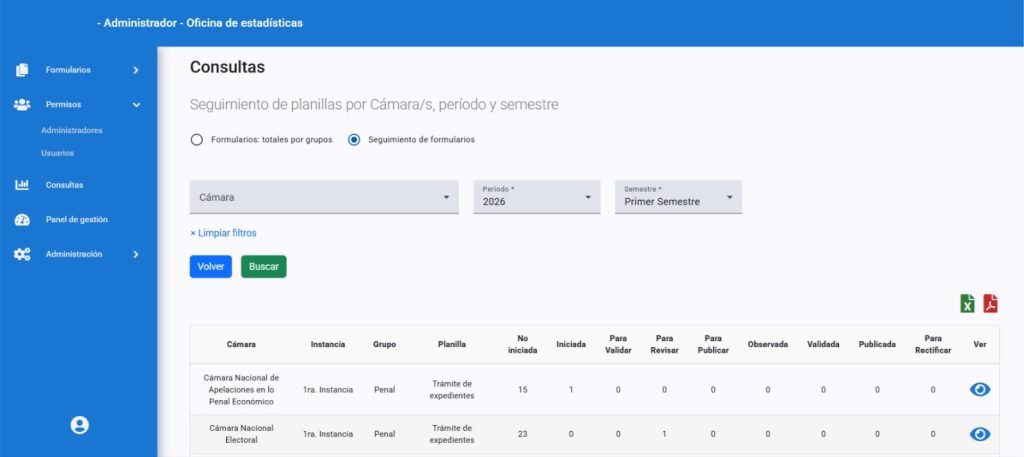Open Administradores submenu item
Screen dimensions: 1024x457
(x=72, y=131)
